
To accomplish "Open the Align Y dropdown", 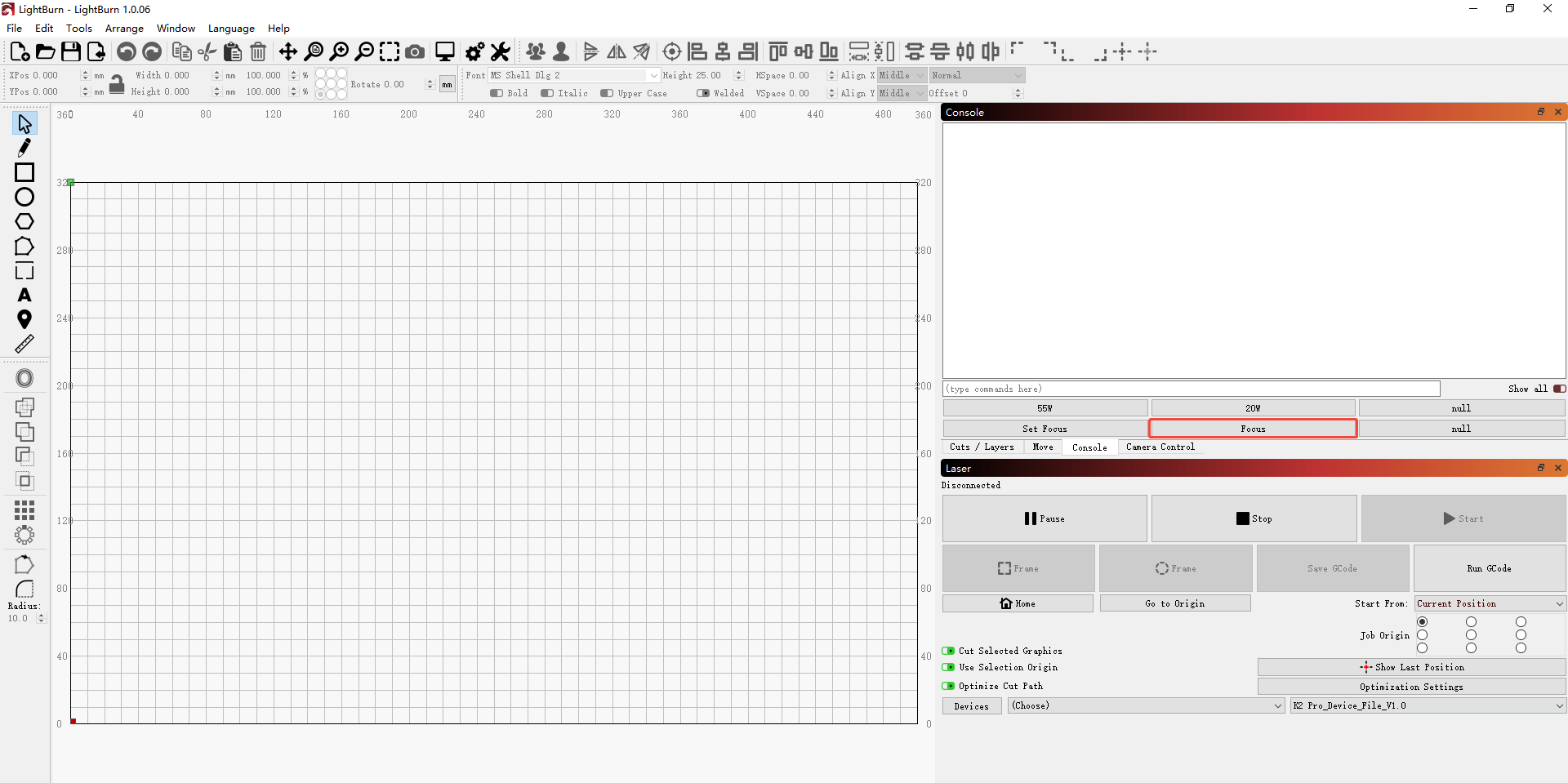I will tap(902, 93).
